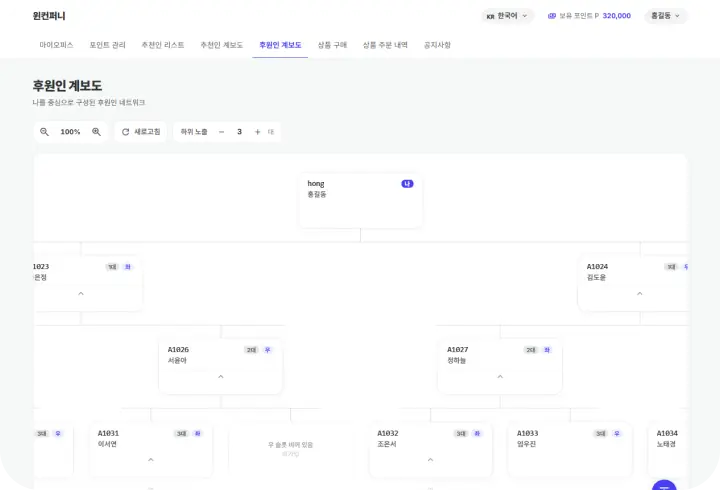Image resolution: width=720 pixels, height=490 pixels.
Task: Click the 1대 badge on 1023 card
Action: coord(112,267)
